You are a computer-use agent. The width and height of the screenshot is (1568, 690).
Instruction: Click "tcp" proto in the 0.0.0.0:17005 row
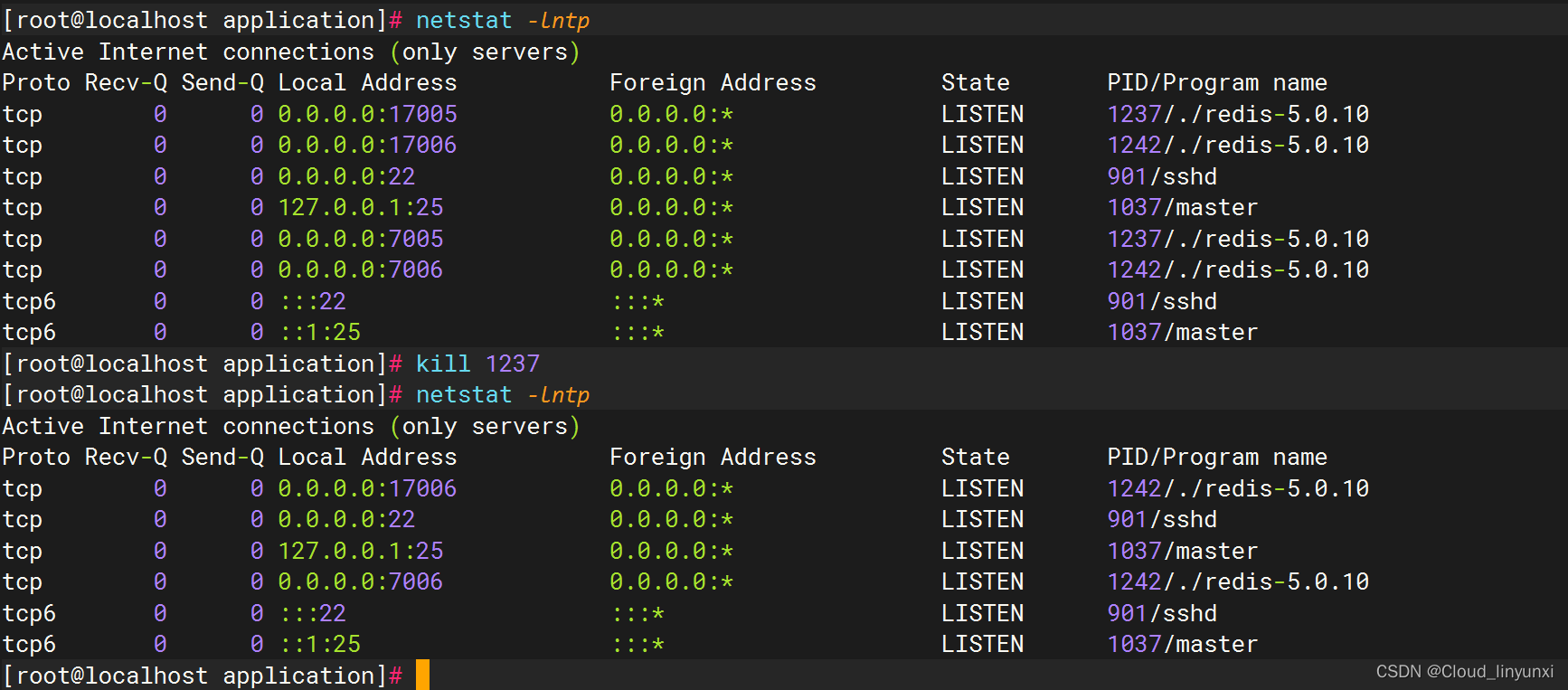tap(23, 114)
